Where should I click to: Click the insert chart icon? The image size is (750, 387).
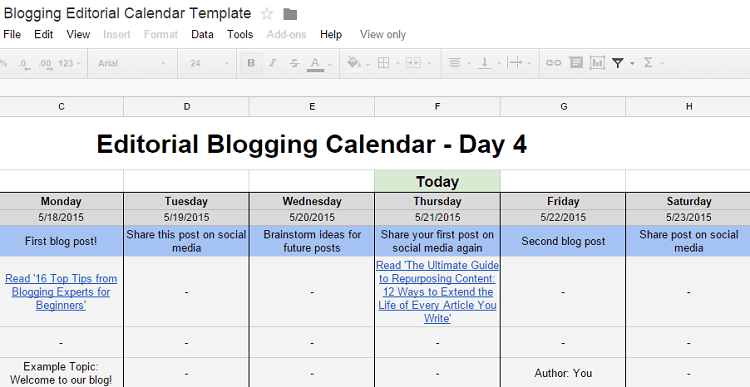coord(597,63)
